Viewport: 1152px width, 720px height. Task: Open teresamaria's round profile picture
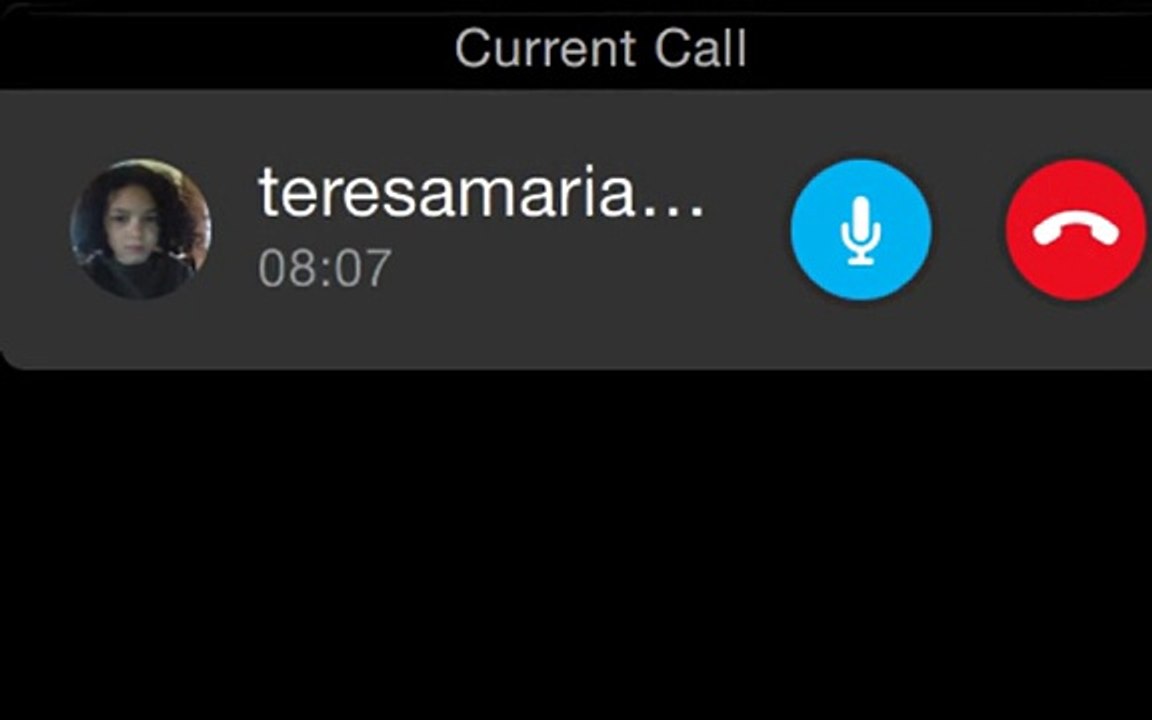point(140,228)
